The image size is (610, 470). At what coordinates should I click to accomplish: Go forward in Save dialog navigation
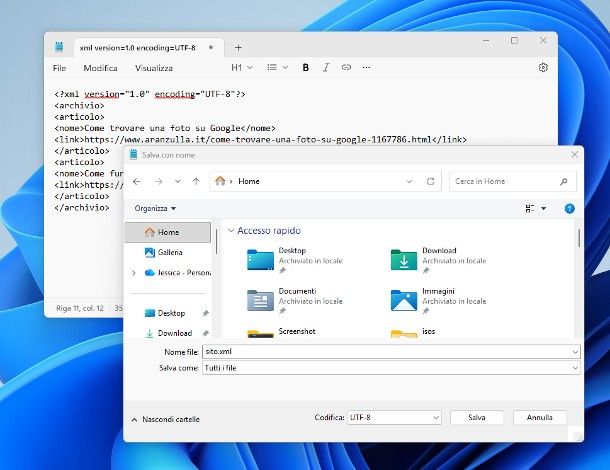click(x=158, y=181)
